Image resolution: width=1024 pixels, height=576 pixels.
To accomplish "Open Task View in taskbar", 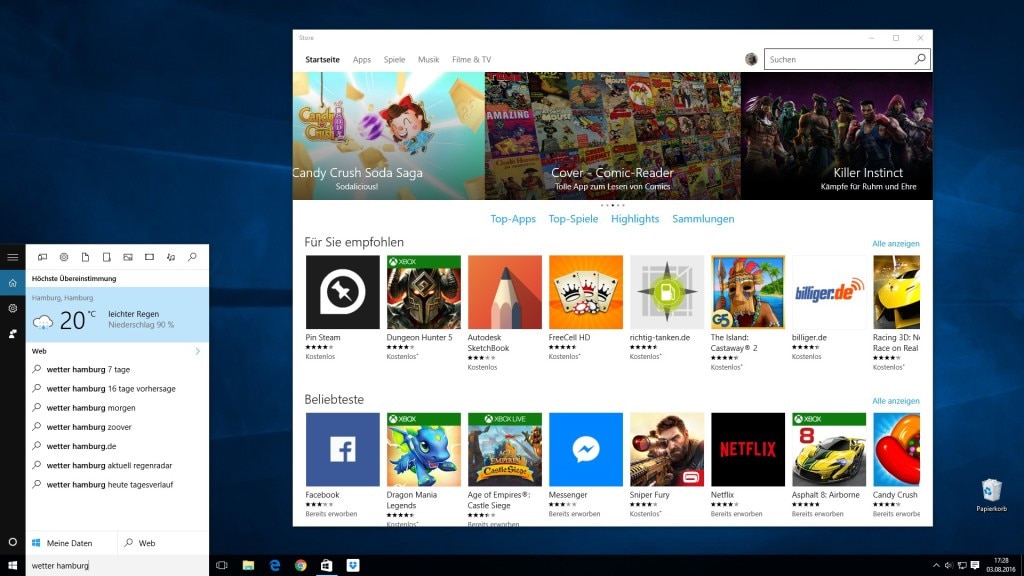I will pyautogui.click(x=222, y=566).
